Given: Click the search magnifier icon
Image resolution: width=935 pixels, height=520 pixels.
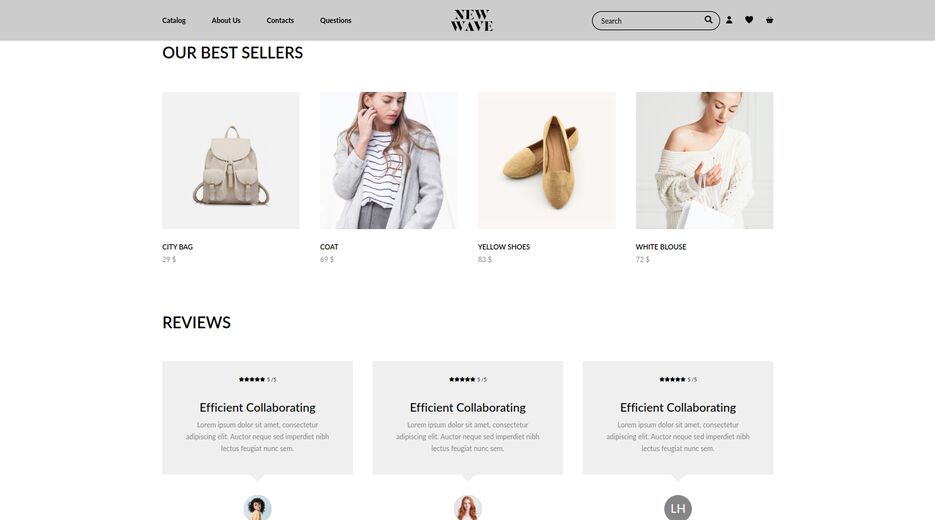Looking at the screenshot, I should 708,20.
